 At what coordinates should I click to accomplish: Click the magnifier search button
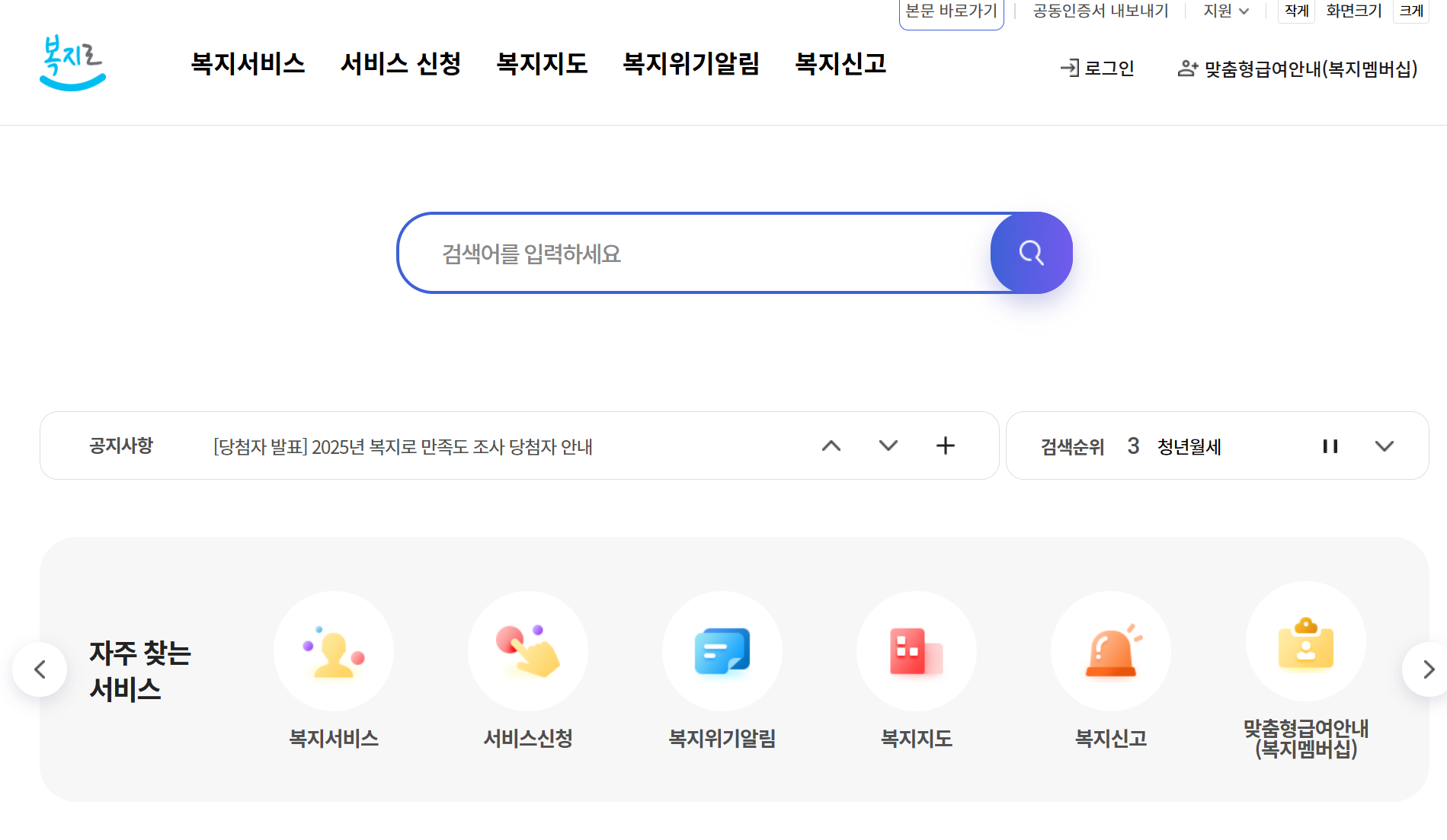pos(1031,253)
